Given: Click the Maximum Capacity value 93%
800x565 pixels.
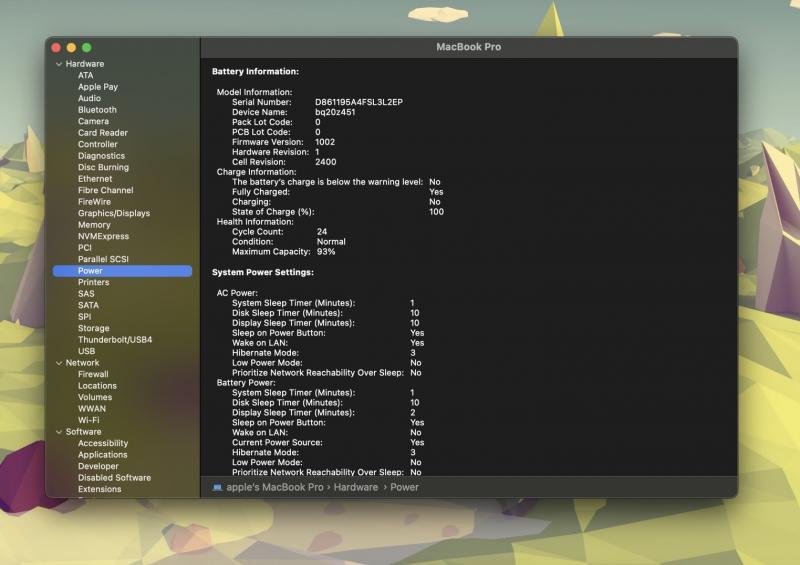Looking at the screenshot, I should point(326,252).
